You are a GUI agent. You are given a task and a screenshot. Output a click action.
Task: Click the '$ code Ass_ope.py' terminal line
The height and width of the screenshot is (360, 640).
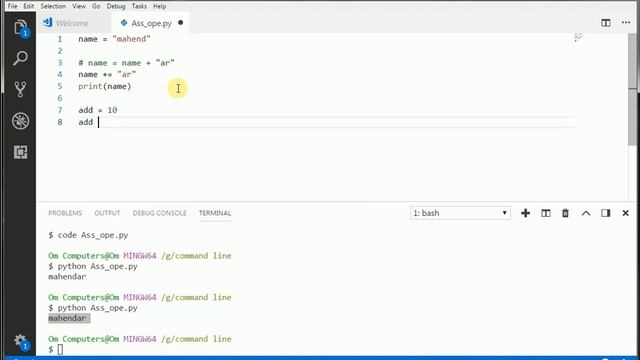point(88,235)
